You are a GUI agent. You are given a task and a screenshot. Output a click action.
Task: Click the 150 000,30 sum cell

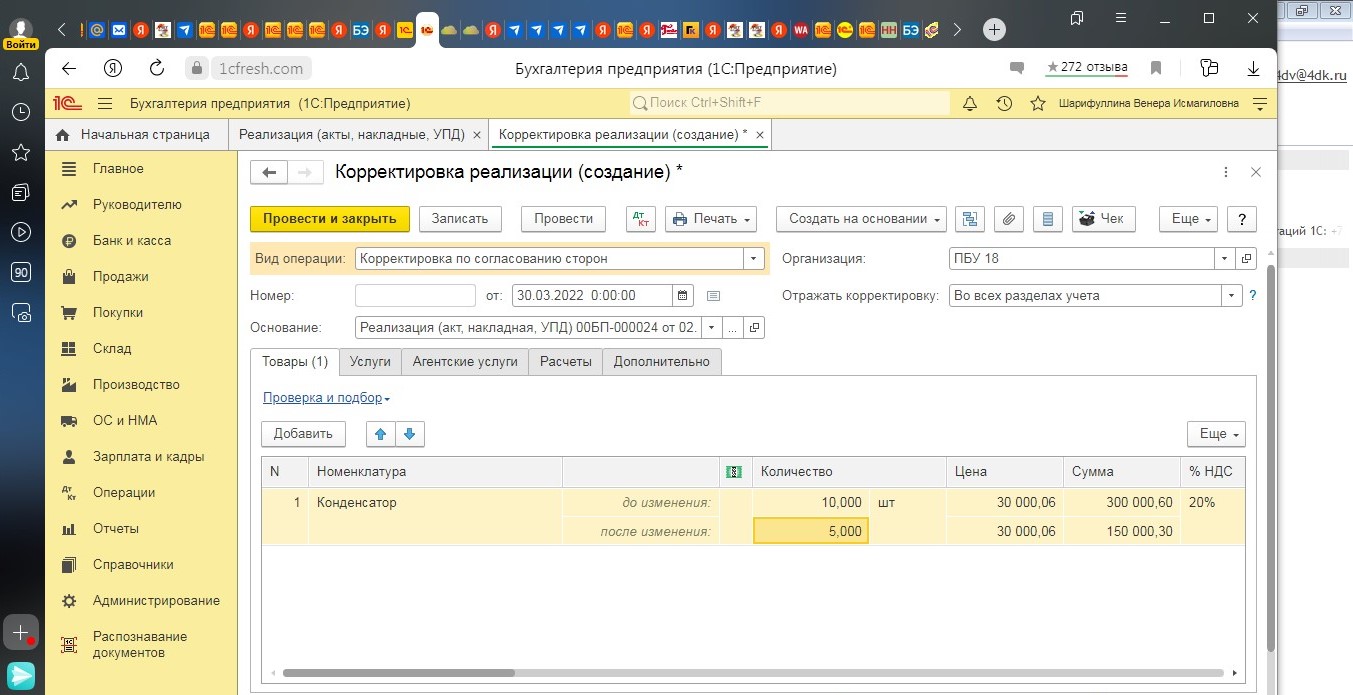(1122, 532)
